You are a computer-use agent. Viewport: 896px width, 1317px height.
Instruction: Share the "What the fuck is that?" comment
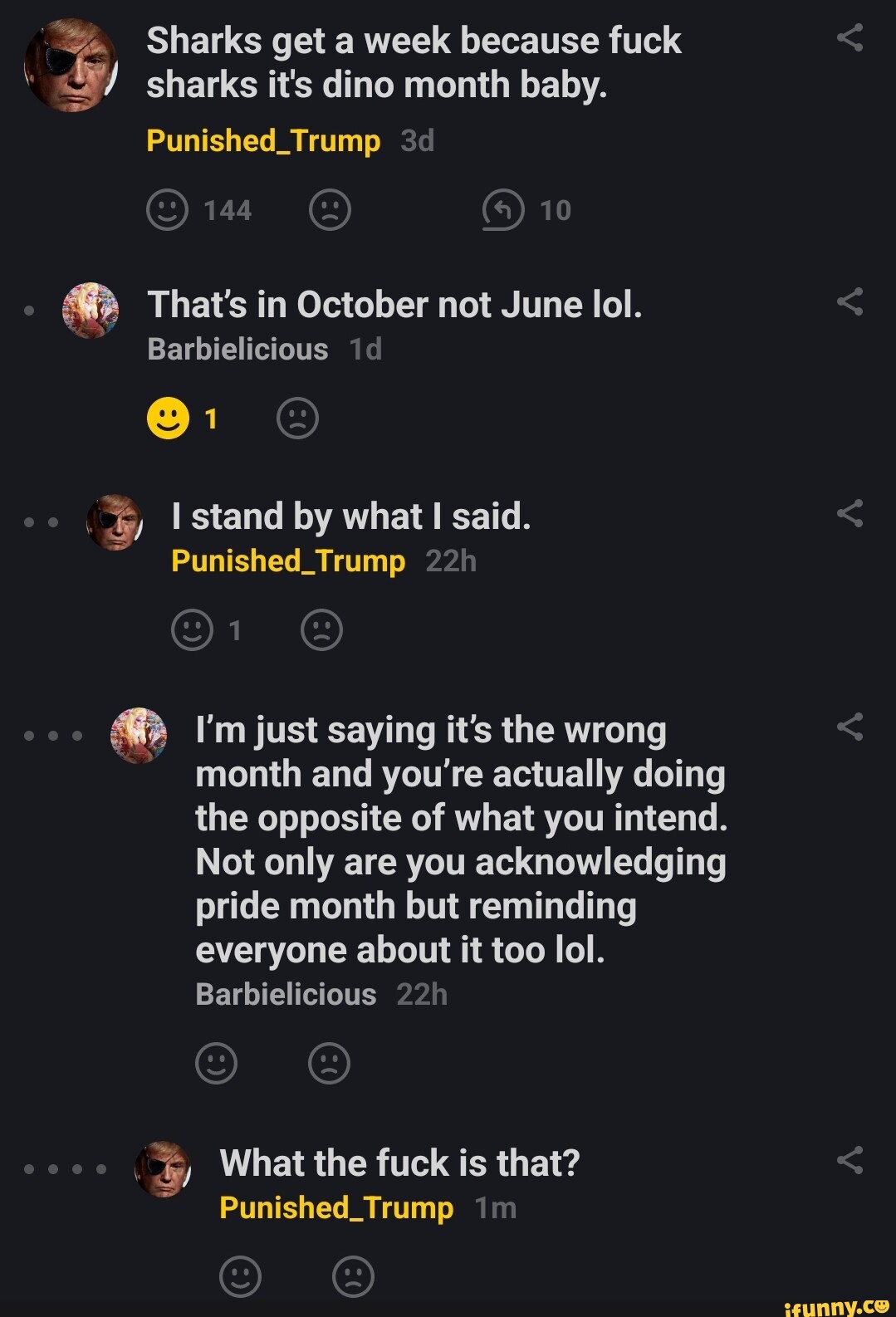point(849,1160)
